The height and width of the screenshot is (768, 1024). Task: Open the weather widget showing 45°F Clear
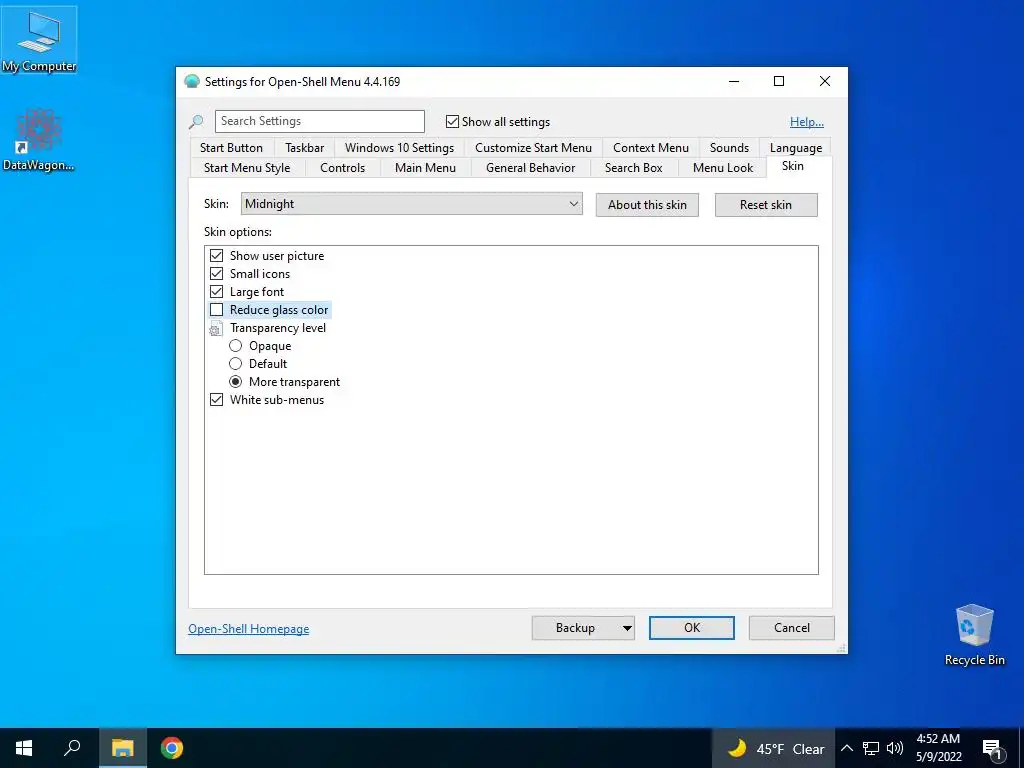tap(776, 749)
